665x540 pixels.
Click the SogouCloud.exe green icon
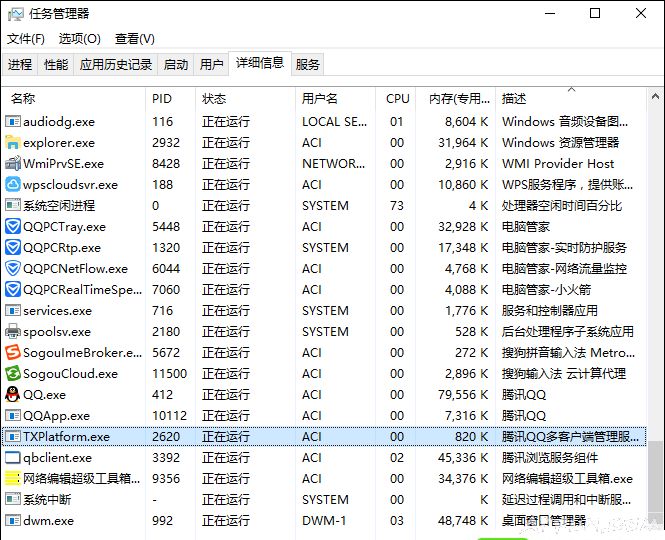pos(13,373)
